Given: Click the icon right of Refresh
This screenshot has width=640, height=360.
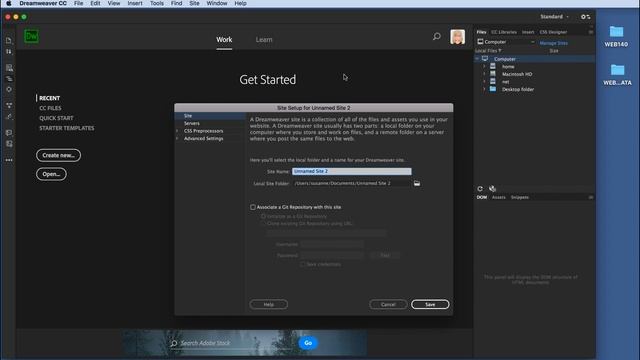Looking at the screenshot, I should [492, 189].
